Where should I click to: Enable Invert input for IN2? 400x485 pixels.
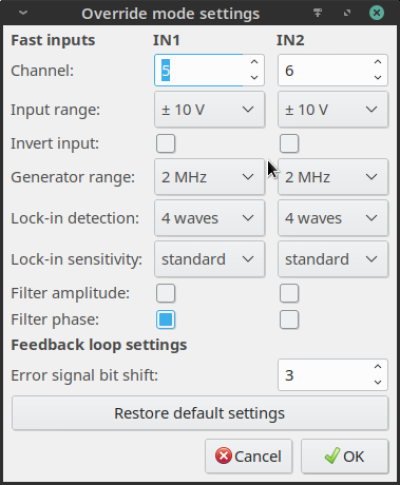289,144
